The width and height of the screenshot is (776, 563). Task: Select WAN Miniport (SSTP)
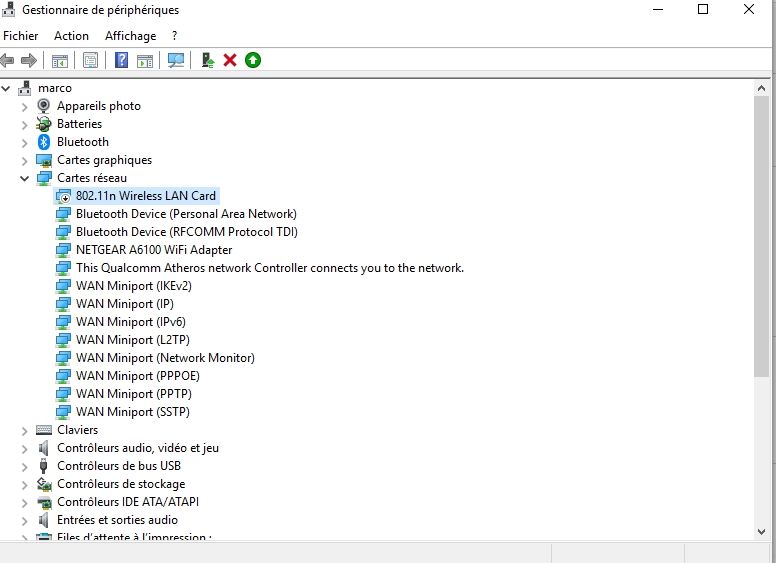[133, 412]
